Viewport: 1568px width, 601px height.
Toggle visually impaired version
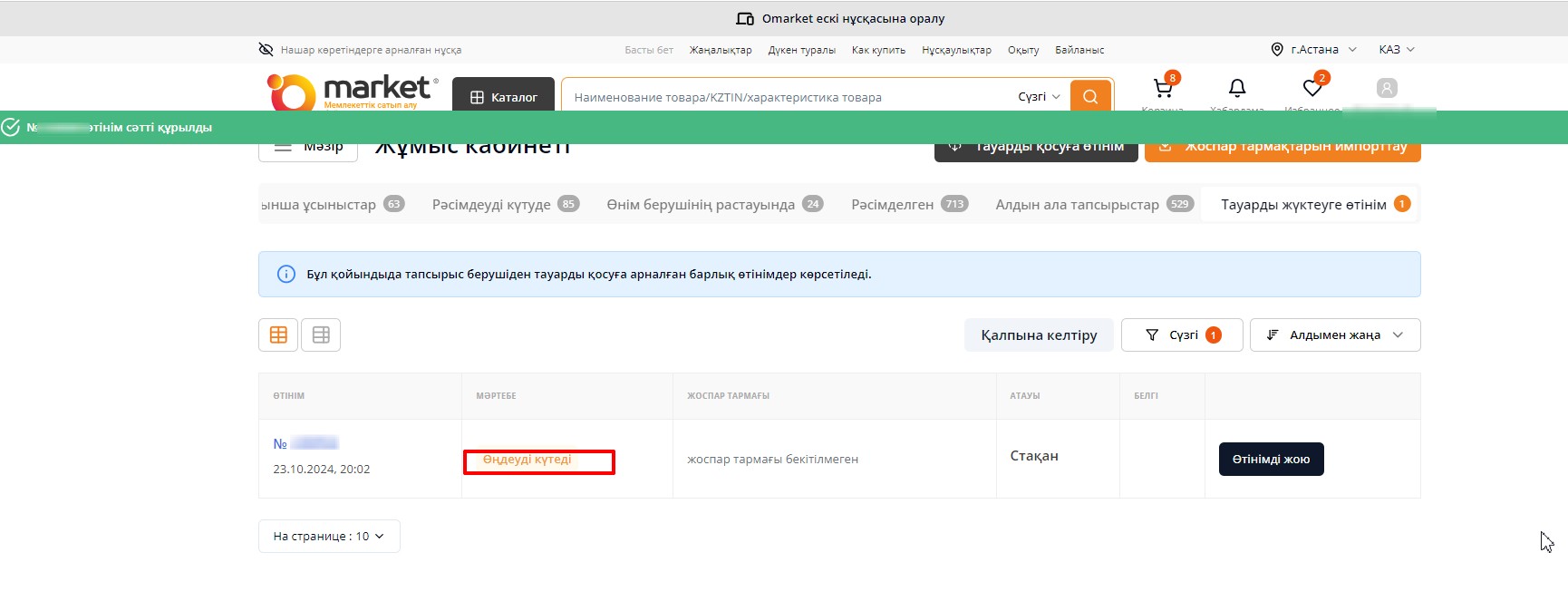360,50
